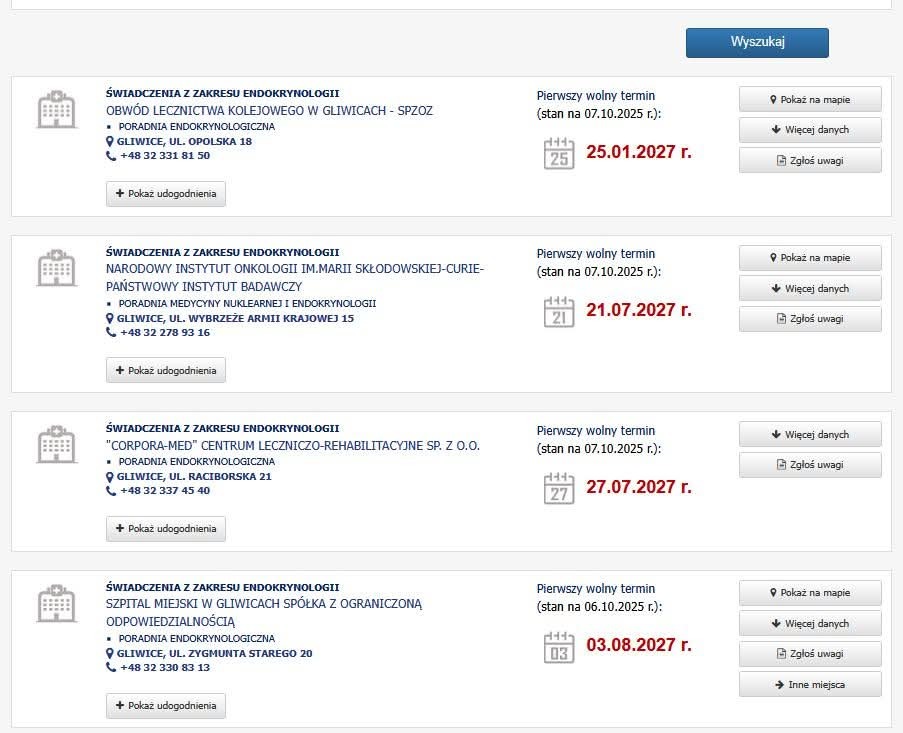Open Obwód Lecznictwa Kolejowego w Gliwicach link
Image resolution: width=903 pixels, height=733 pixels.
[x=269, y=111]
